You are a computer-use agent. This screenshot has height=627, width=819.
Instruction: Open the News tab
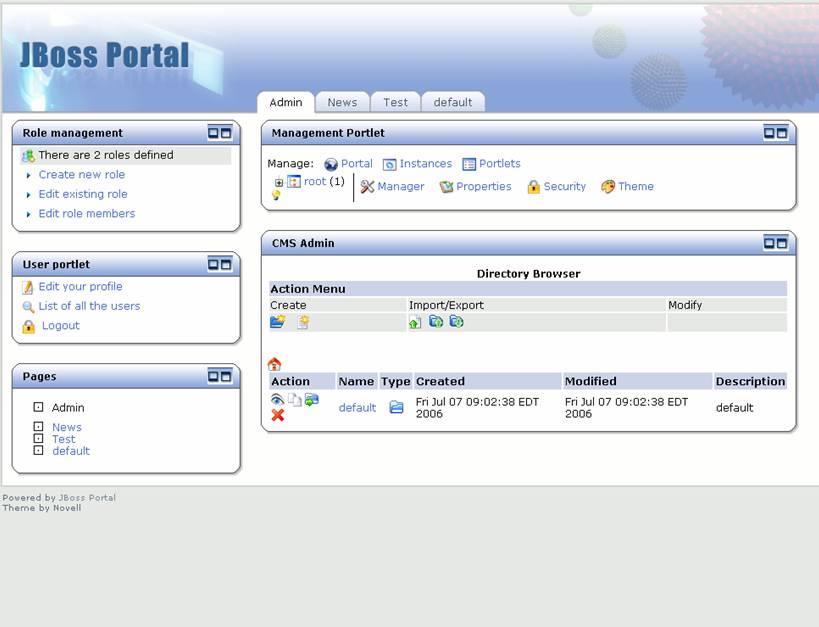(342, 102)
